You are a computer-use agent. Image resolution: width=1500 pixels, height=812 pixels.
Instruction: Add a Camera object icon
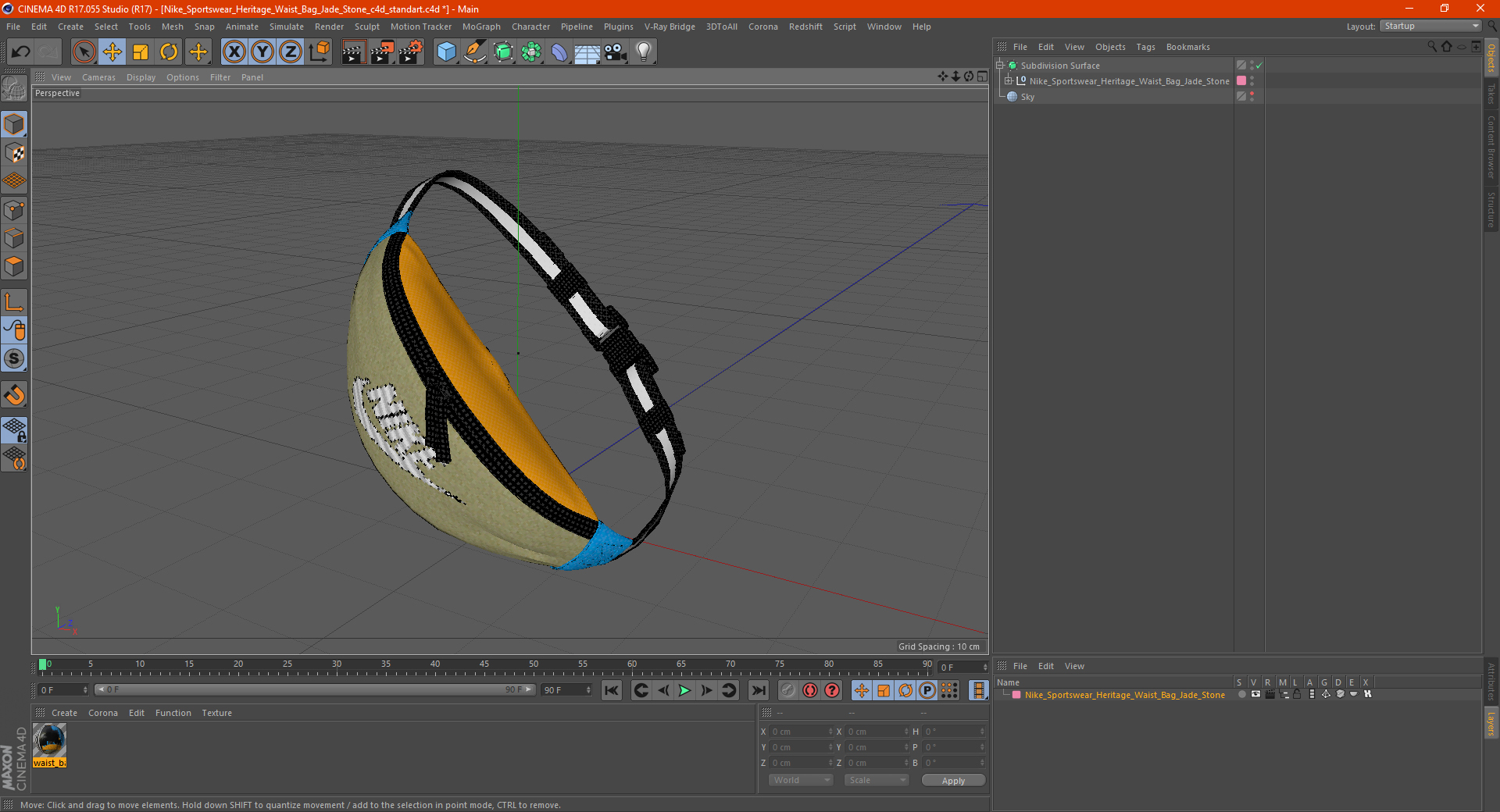(615, 52)
